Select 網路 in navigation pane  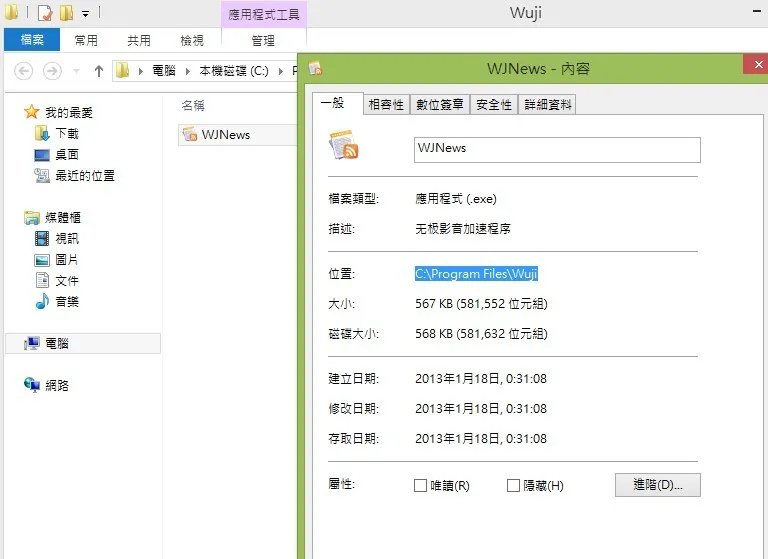click(57, 386)
